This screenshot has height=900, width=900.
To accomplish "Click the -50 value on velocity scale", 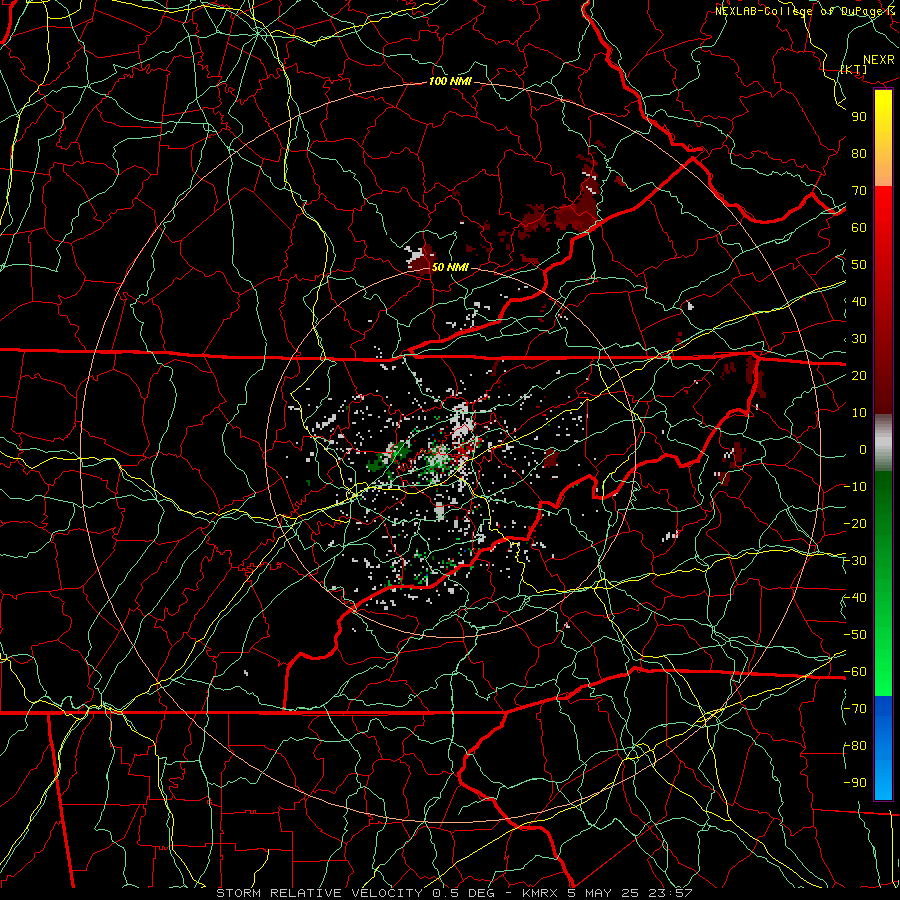I will pyautogui.click(x=855, y=634).
